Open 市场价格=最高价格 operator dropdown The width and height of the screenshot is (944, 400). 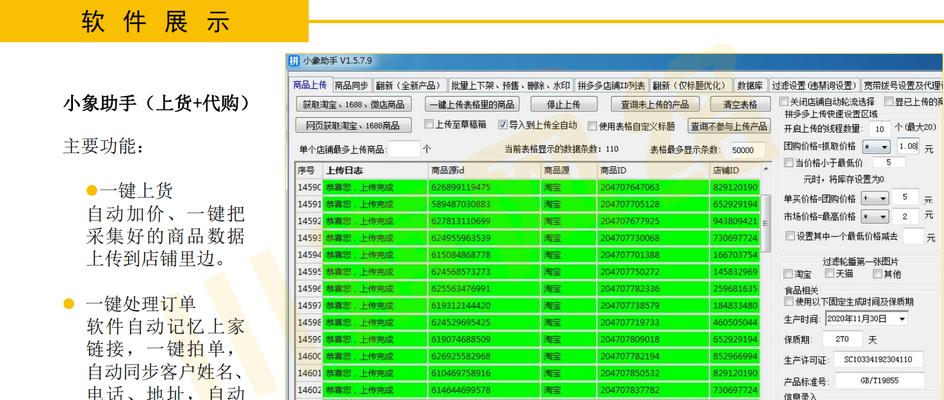point(875,216)
